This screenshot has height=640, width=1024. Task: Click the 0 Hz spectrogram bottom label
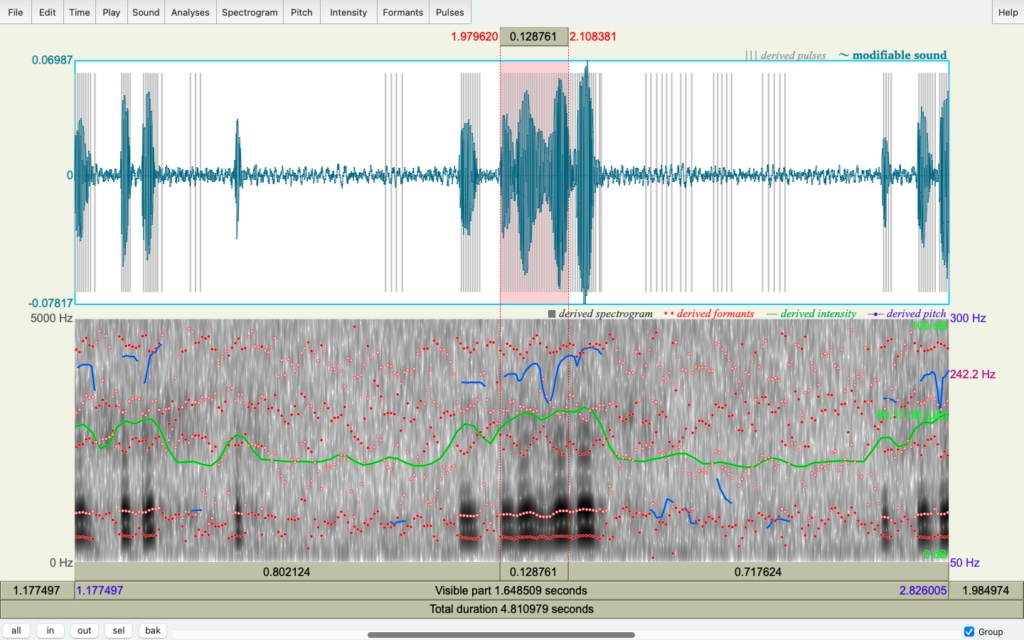(x=61, y=562)
